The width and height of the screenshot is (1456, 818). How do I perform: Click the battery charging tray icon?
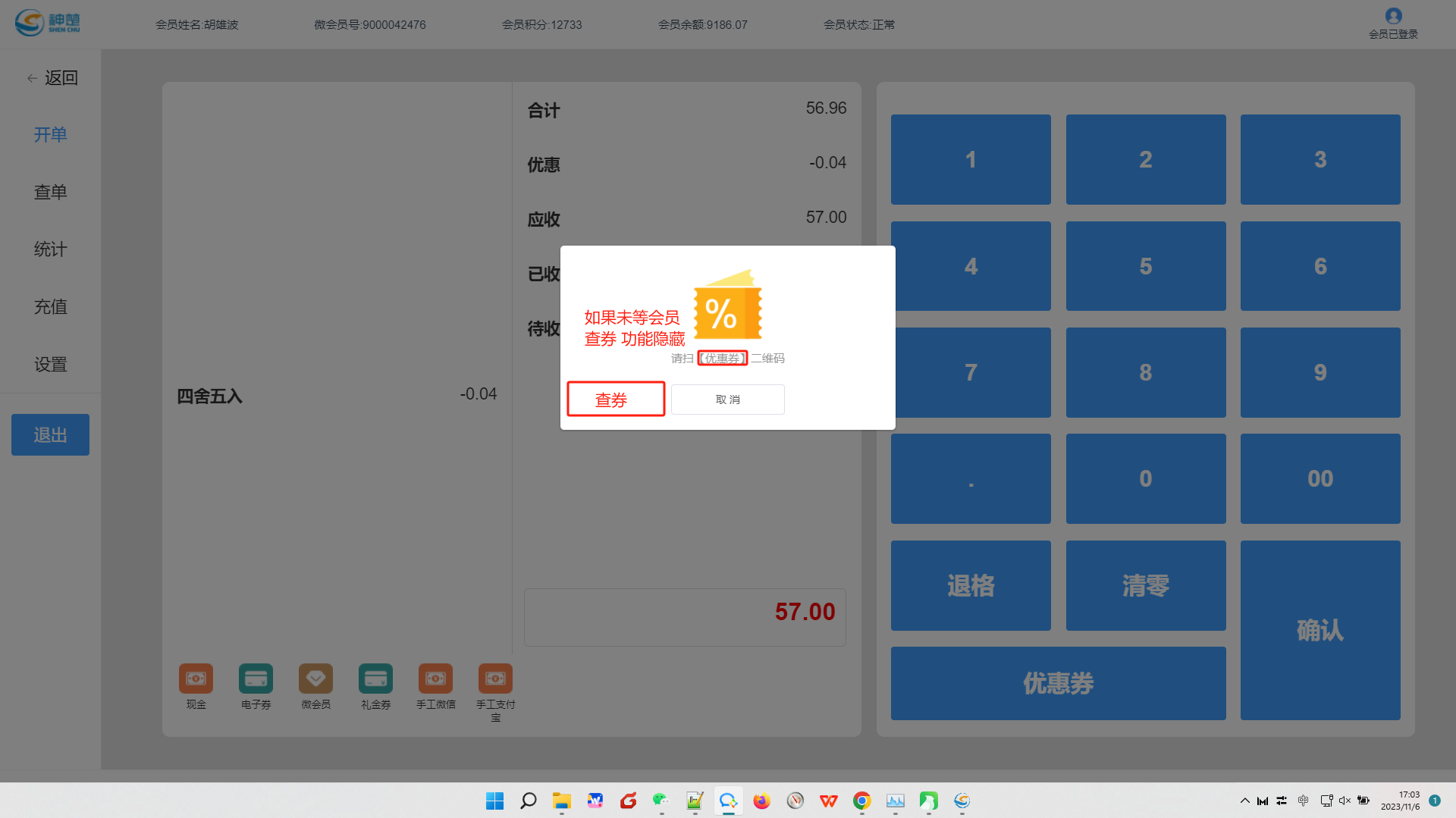coord(1363,801)
